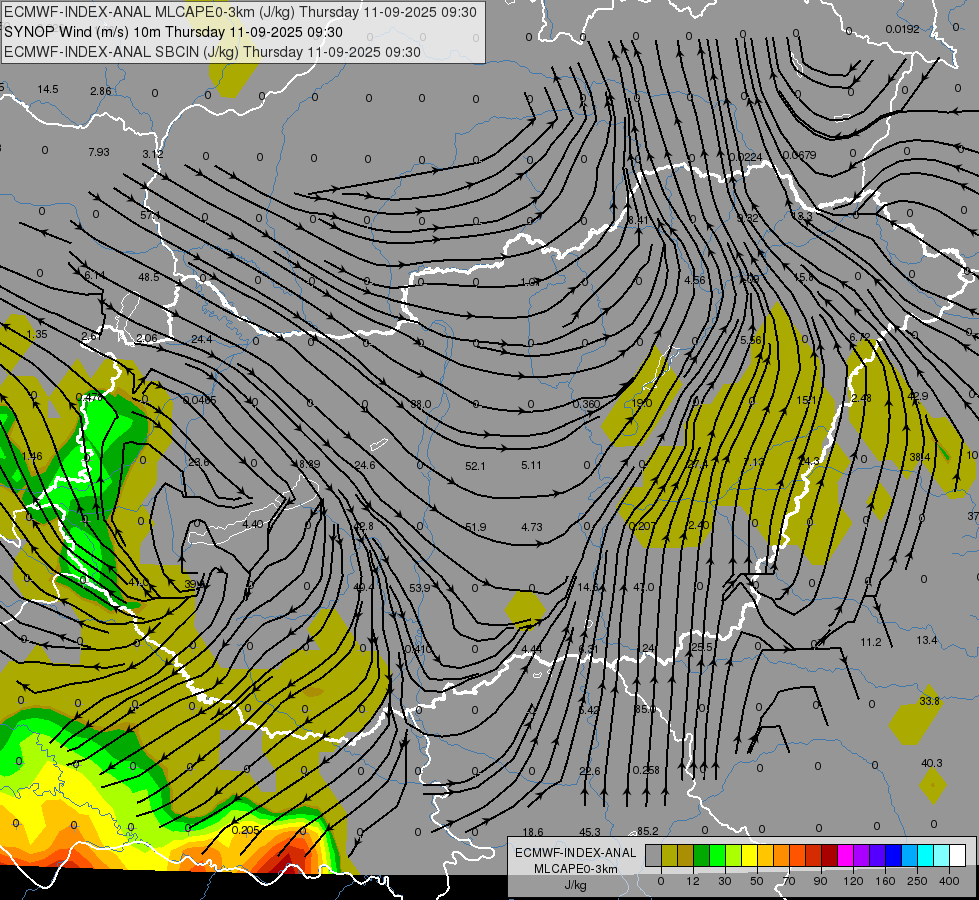Click legend scale value '160'
The height and width of the screenshot is (900, 979).
point(885,881)
